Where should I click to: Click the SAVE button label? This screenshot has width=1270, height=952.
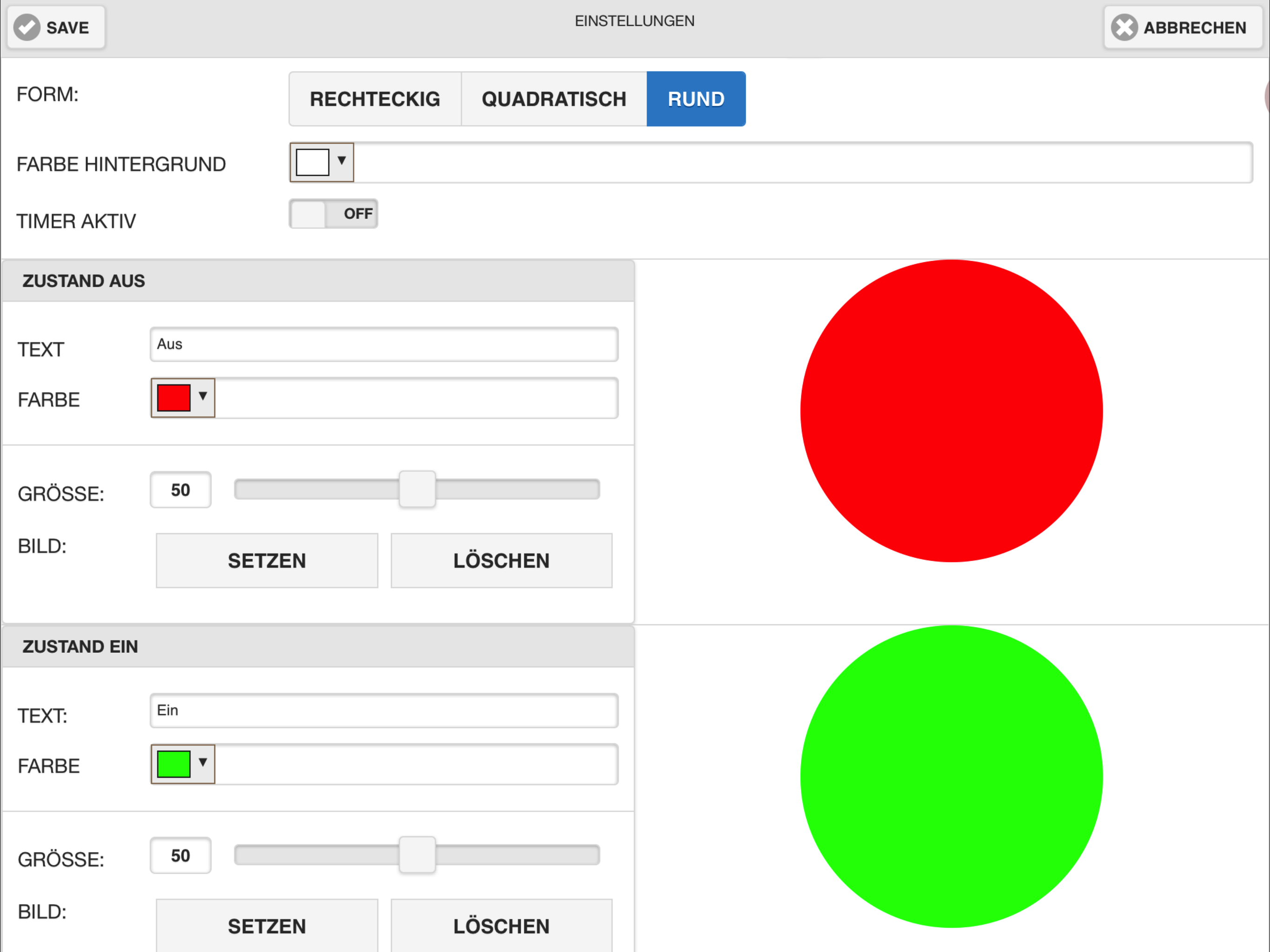68,27
